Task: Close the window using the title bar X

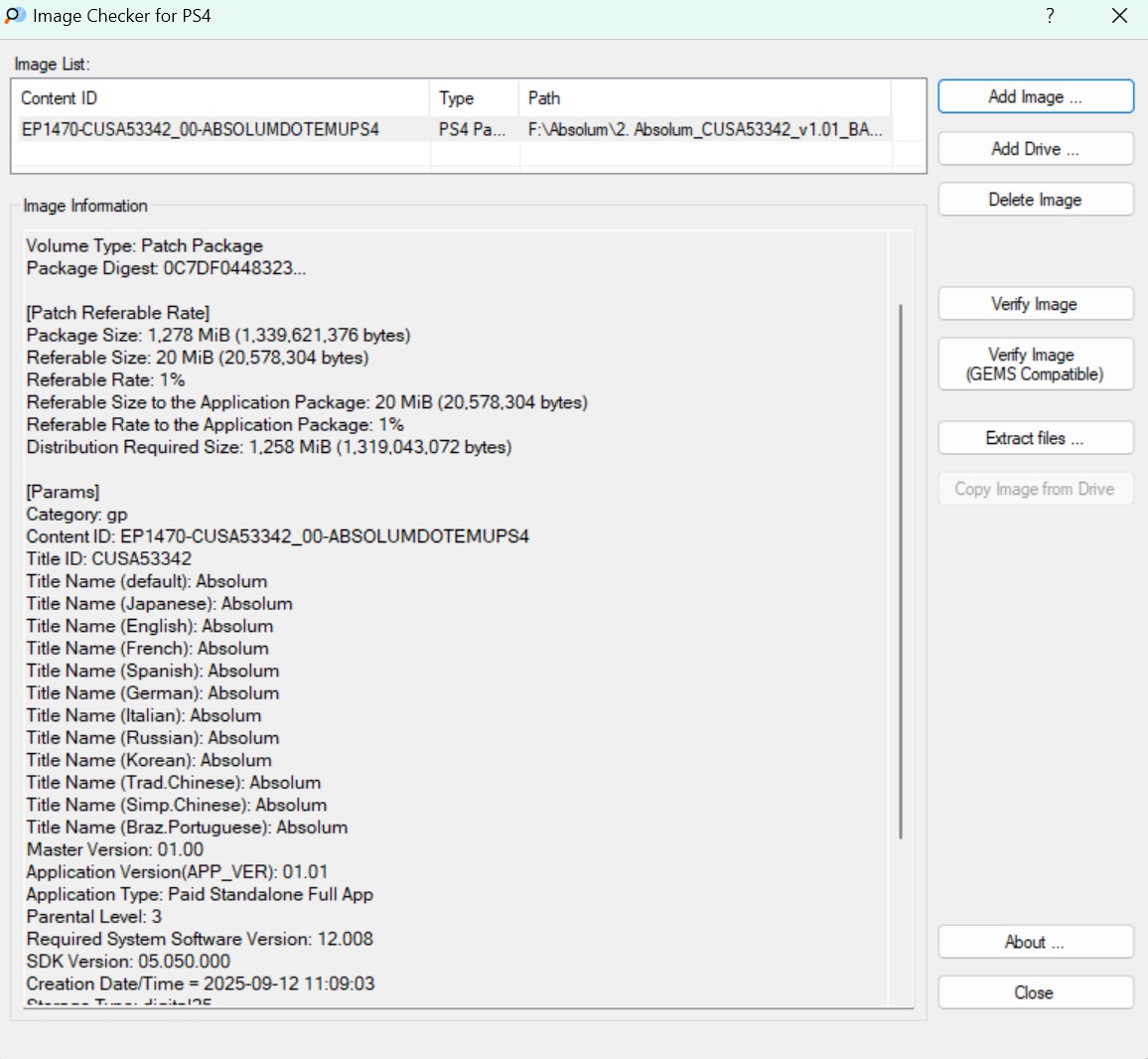Action: [x=1119, y=16]
